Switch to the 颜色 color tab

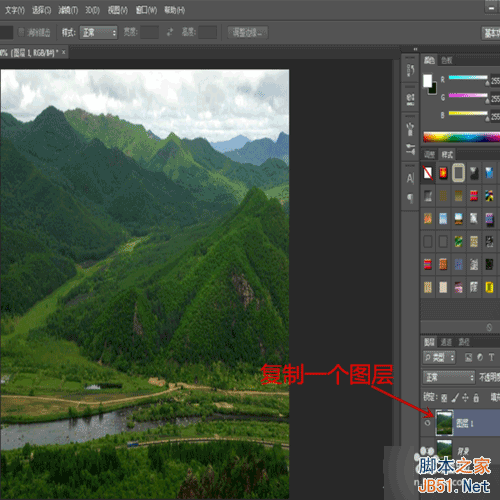(429, 60)
